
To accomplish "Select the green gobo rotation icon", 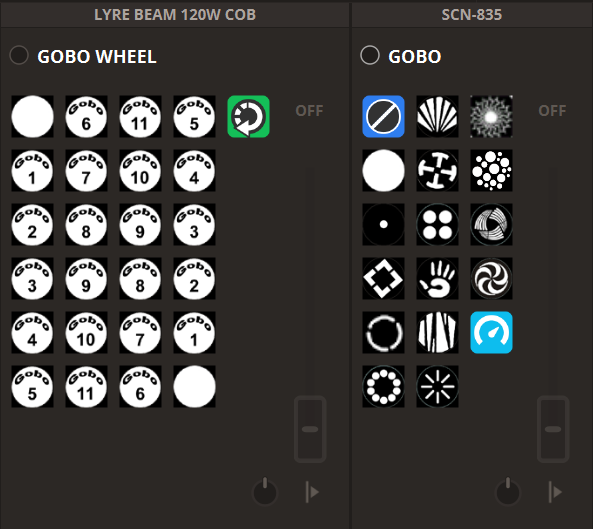I will (248, 116).
